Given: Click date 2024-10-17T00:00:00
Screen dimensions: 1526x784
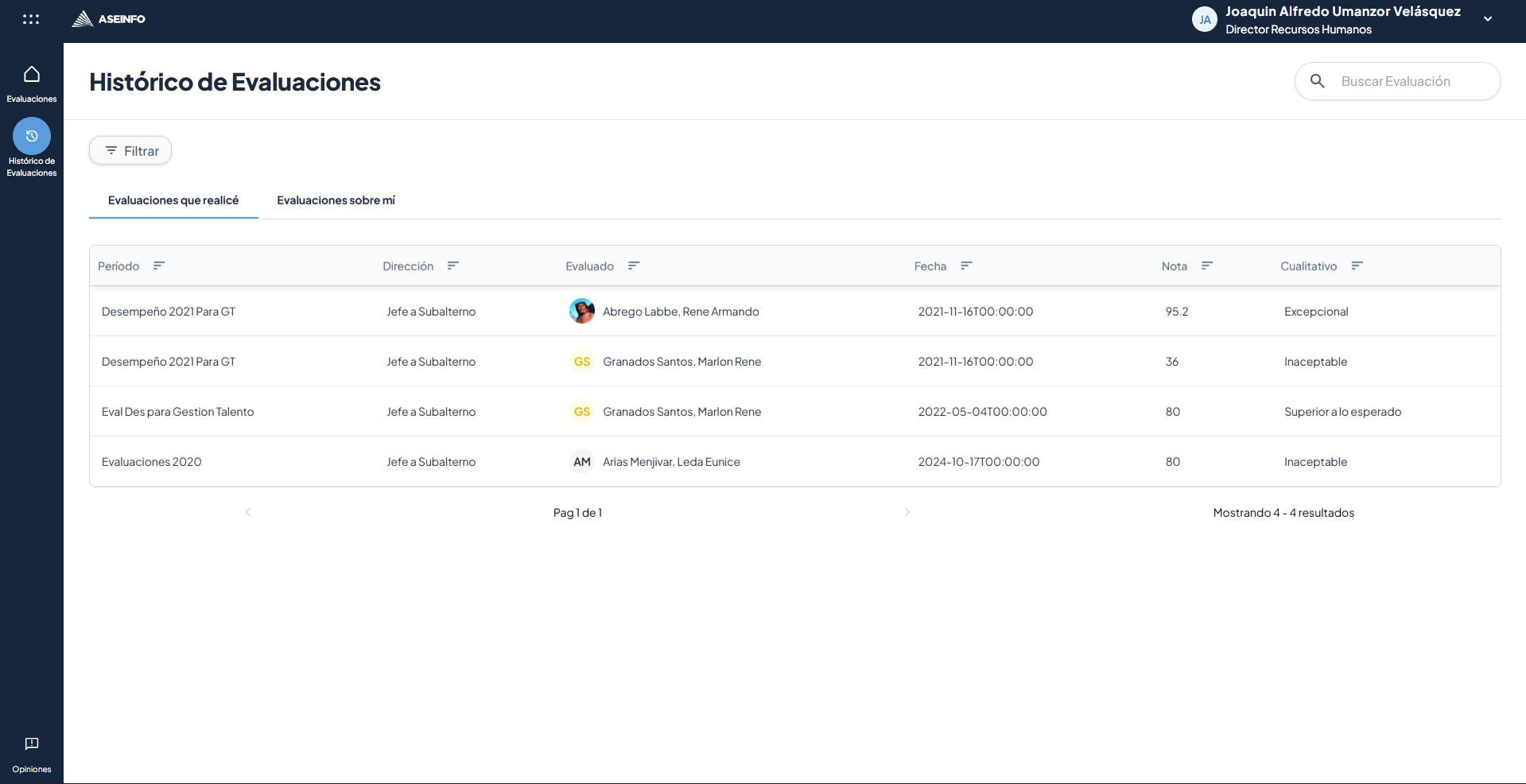Looking at the screenshot, I should (x=979, y=462).
